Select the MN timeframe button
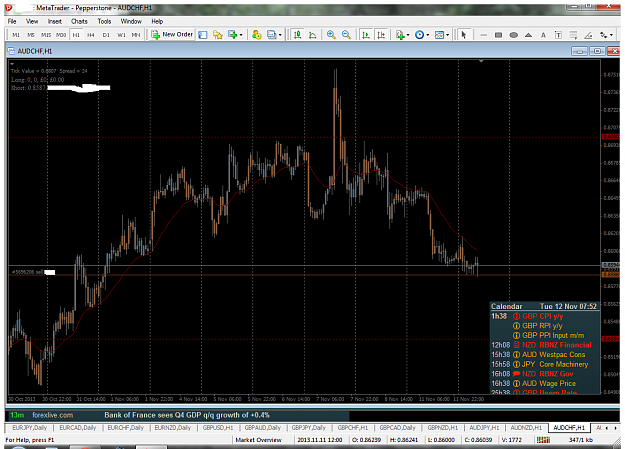This screenshot has height=449, width=625. 136,35
